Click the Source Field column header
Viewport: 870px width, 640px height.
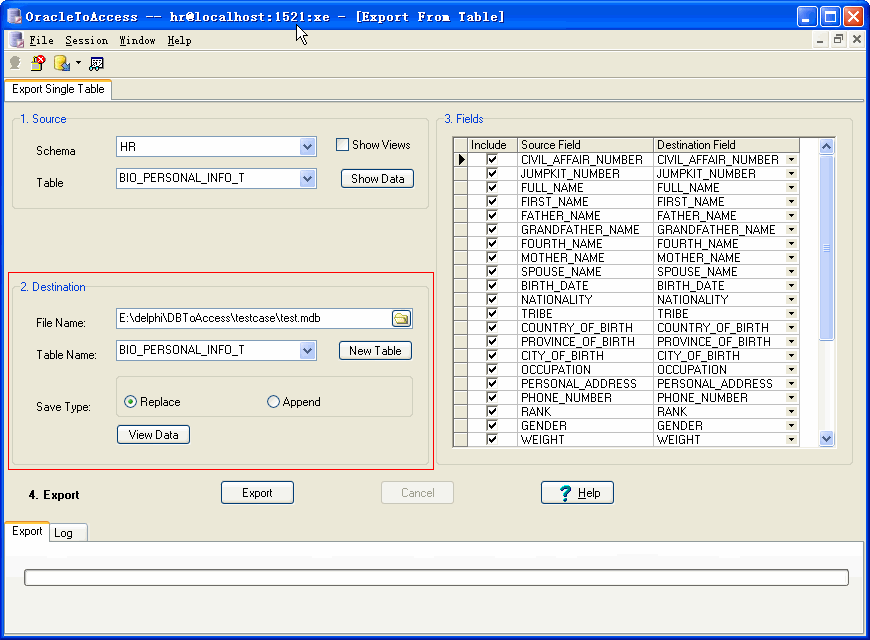coord(585,145)
